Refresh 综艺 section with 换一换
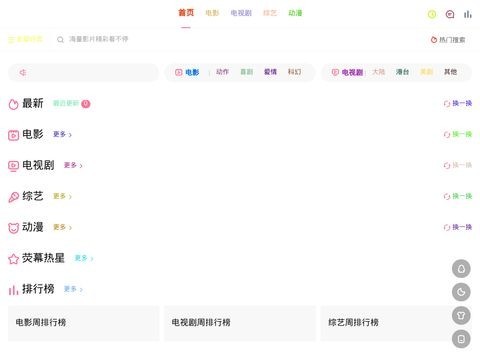 point(458,196)
